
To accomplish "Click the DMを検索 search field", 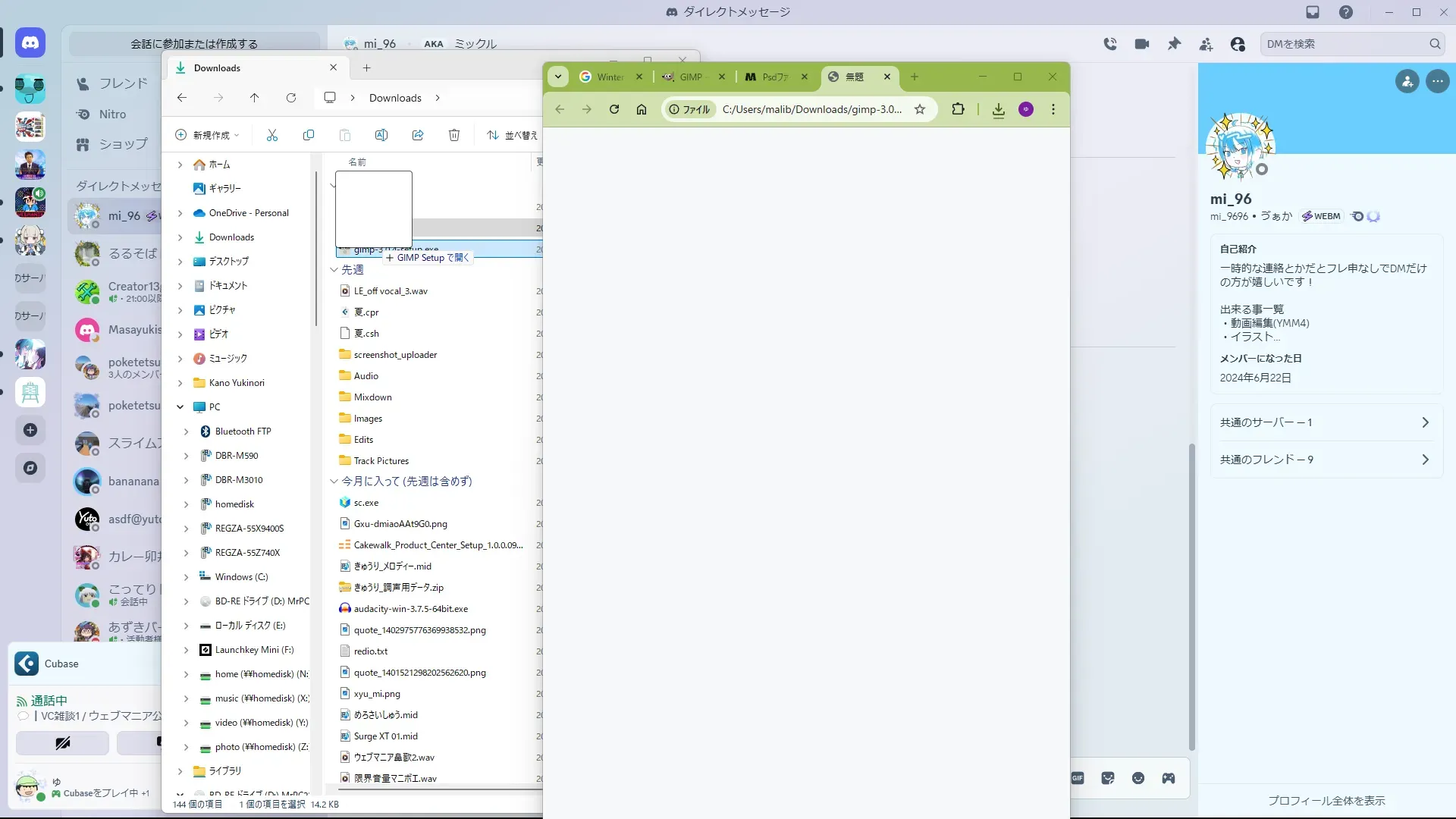I will (x=1344, y=44).
